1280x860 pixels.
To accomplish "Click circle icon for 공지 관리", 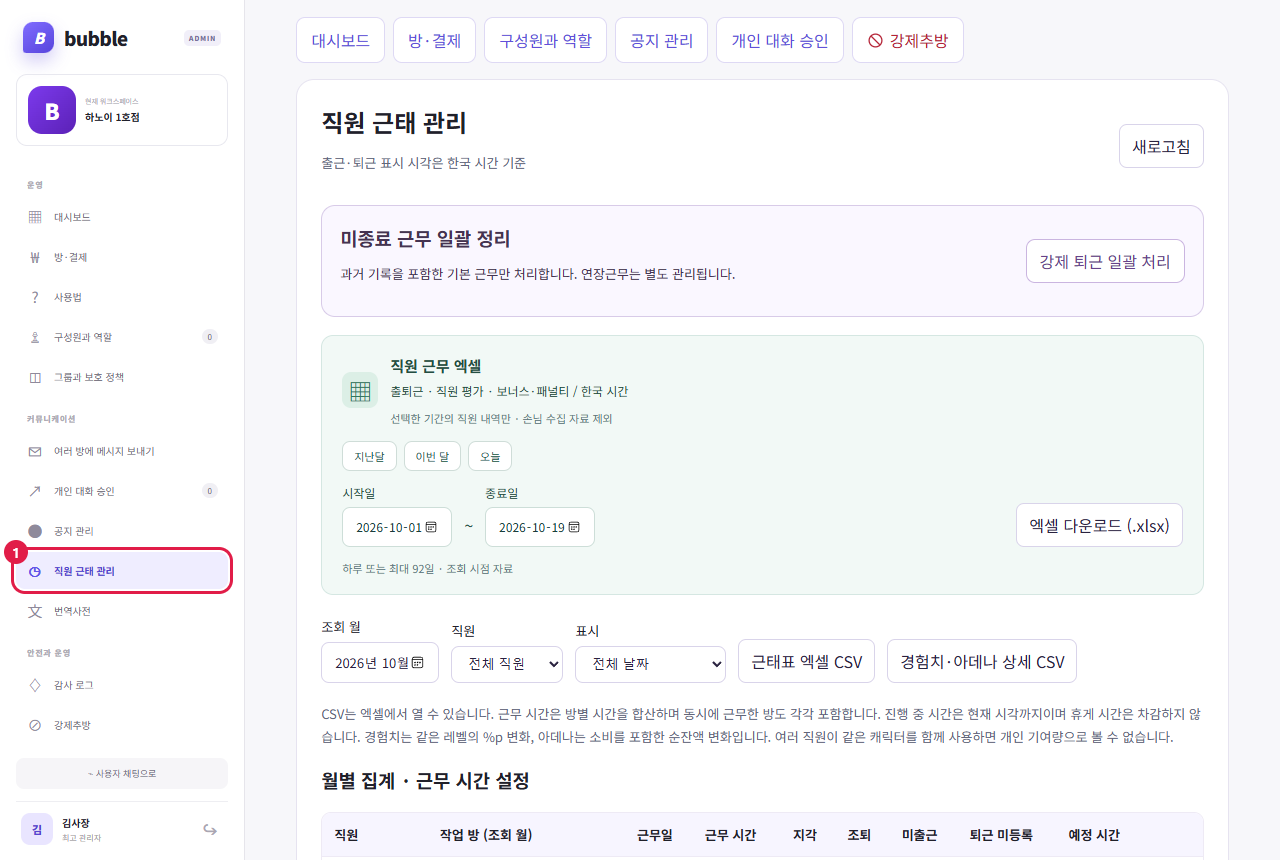I will click(35, 531).
